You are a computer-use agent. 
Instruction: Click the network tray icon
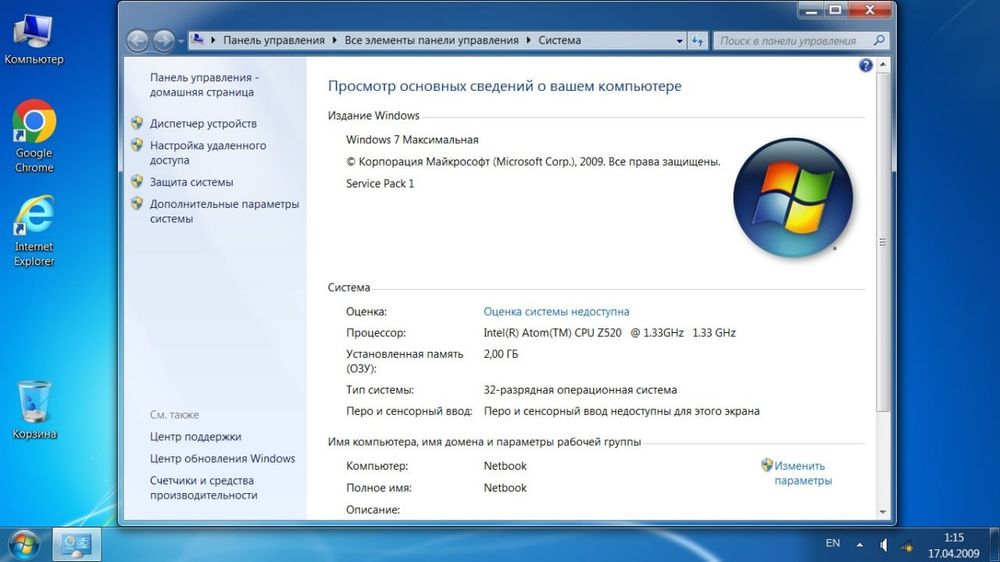906,545
